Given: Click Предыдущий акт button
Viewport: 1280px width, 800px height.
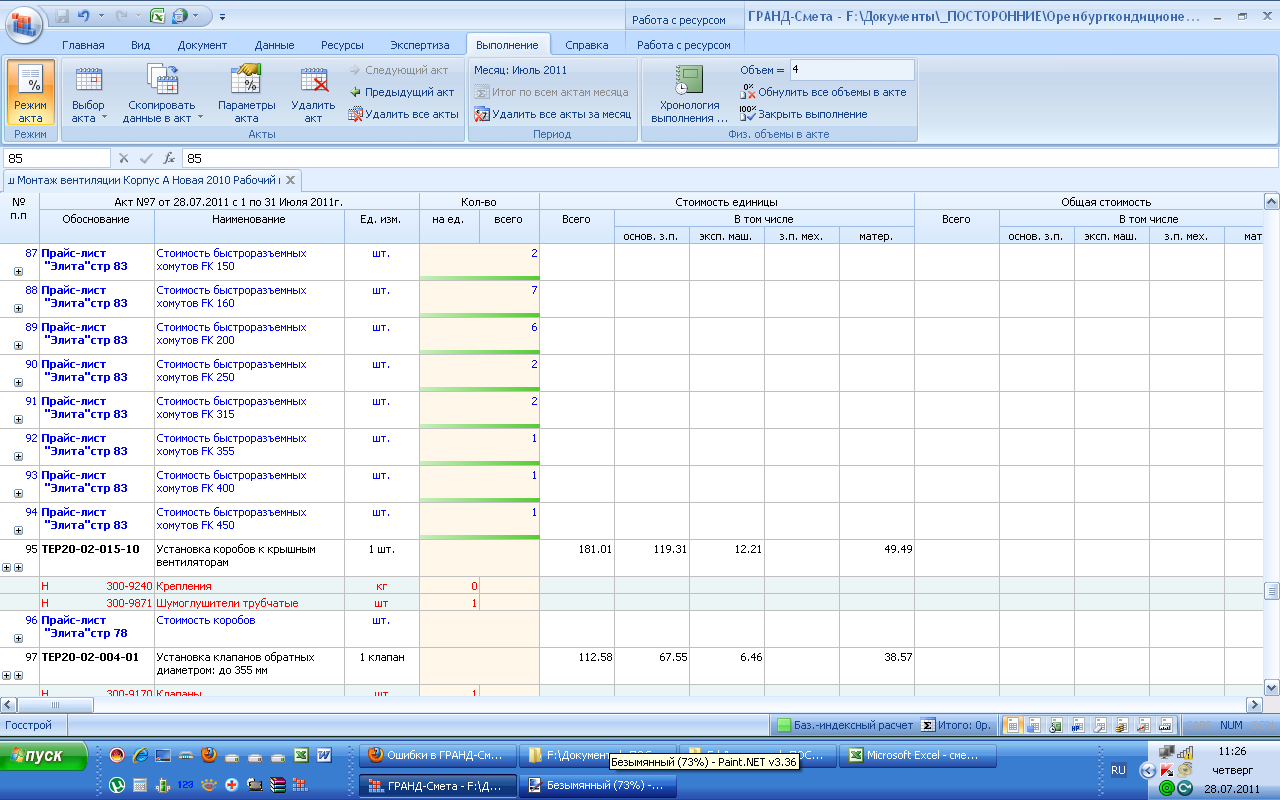Looking at the screenshot, I should pos(401,92).
